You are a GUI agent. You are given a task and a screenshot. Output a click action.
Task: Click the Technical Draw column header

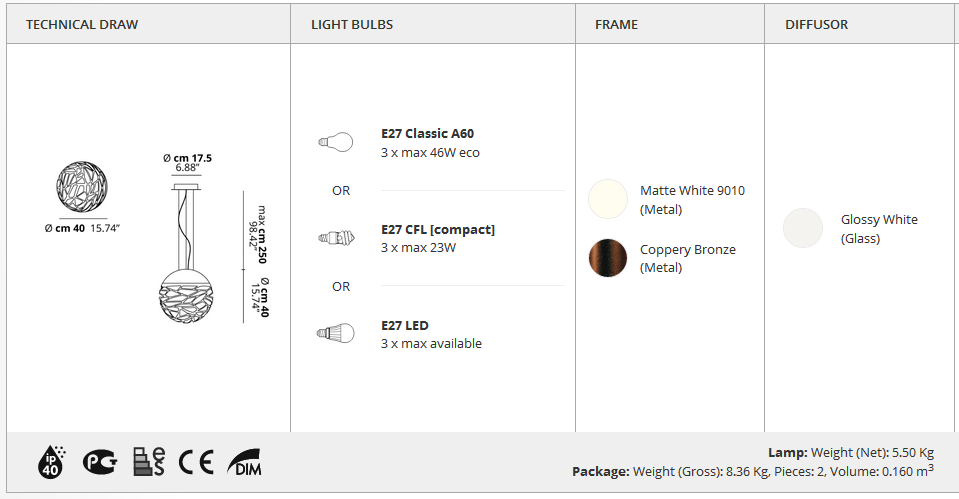click(82, 24)
